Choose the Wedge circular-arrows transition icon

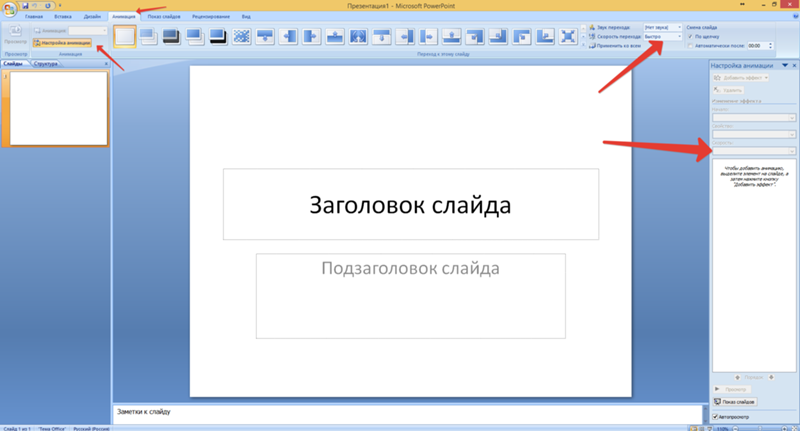(359, 36)
